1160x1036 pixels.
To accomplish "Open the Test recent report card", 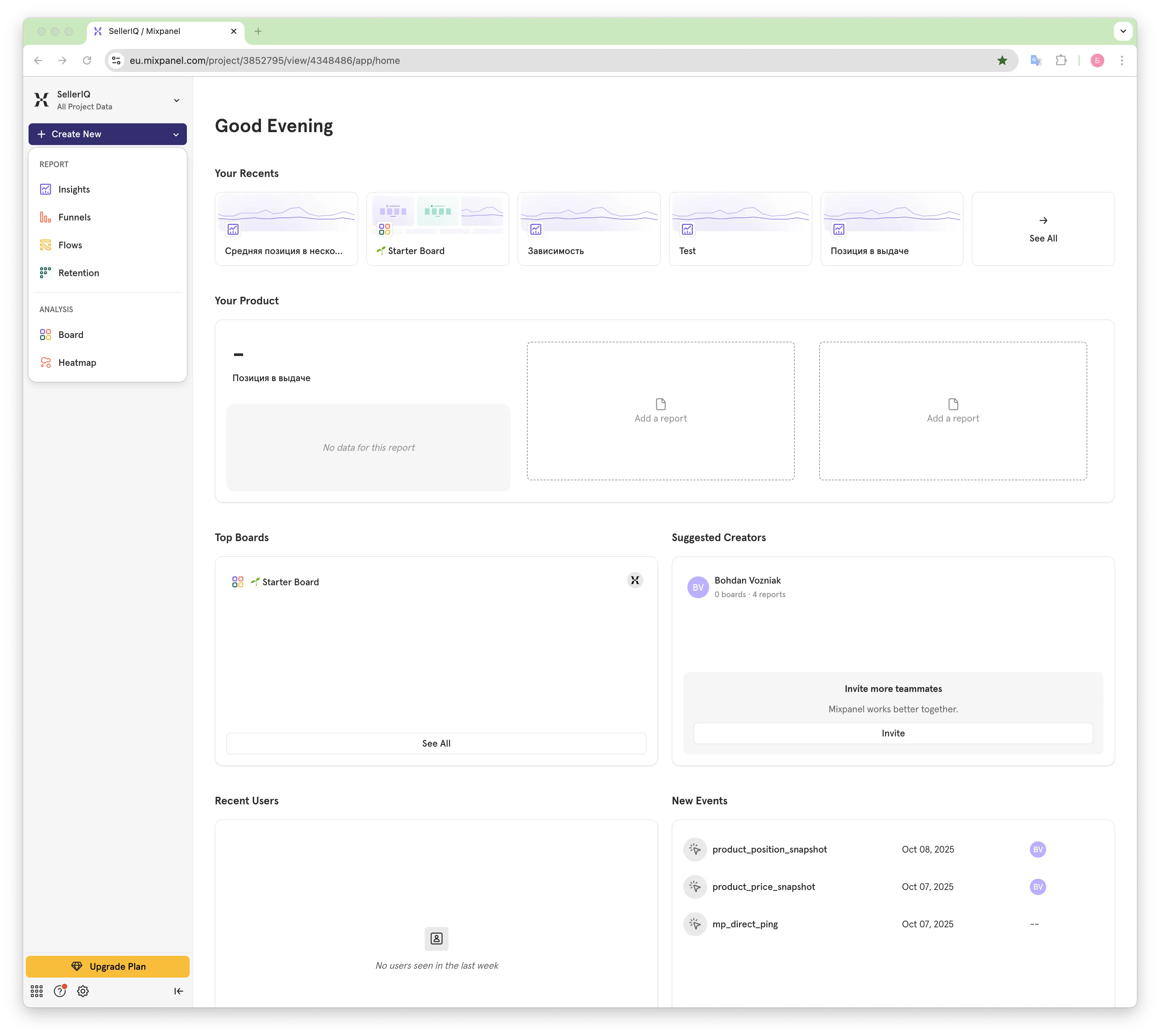I will click(x=740, y=229).
